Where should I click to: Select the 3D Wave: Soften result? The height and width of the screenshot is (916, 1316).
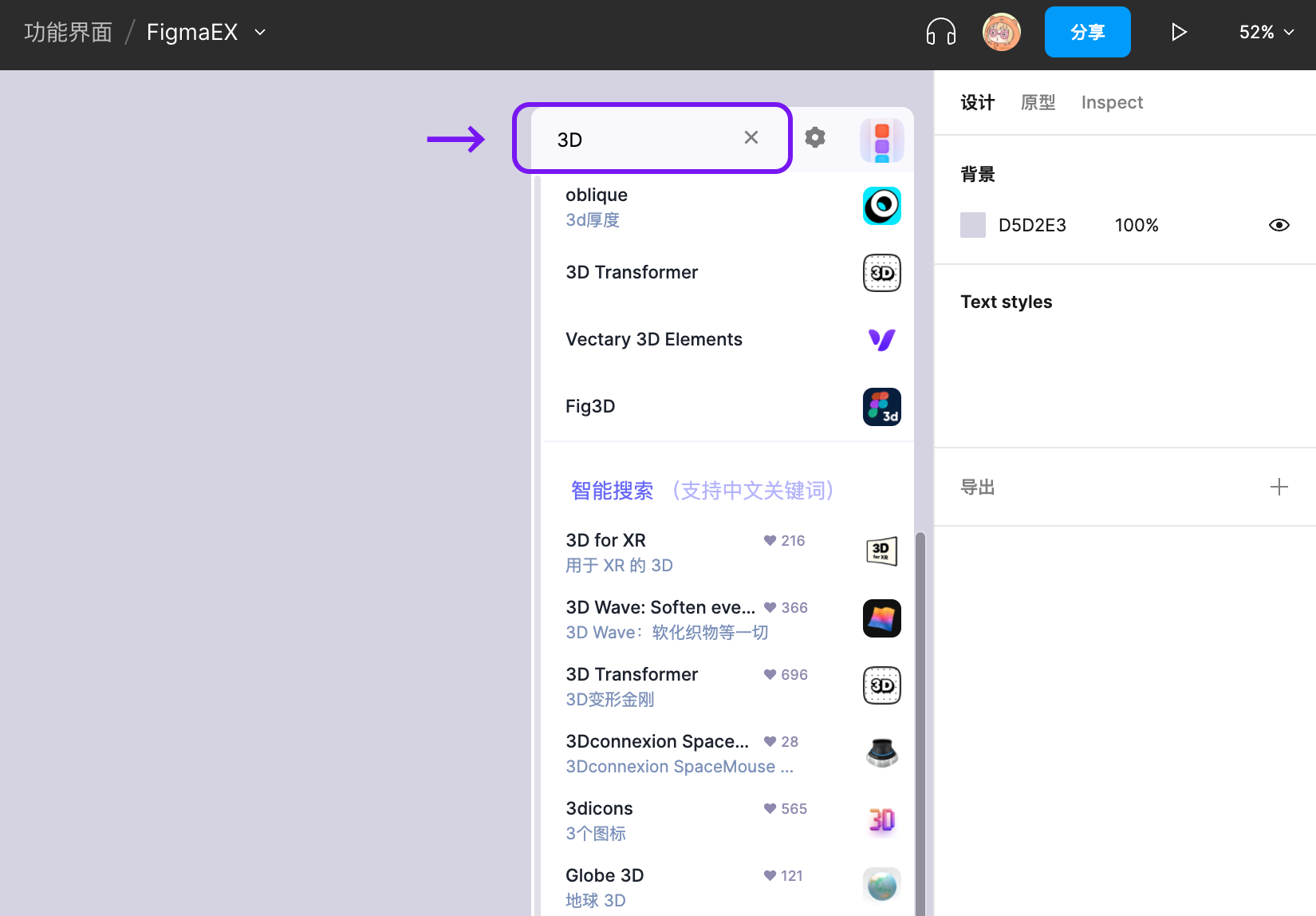pos(727,619)
